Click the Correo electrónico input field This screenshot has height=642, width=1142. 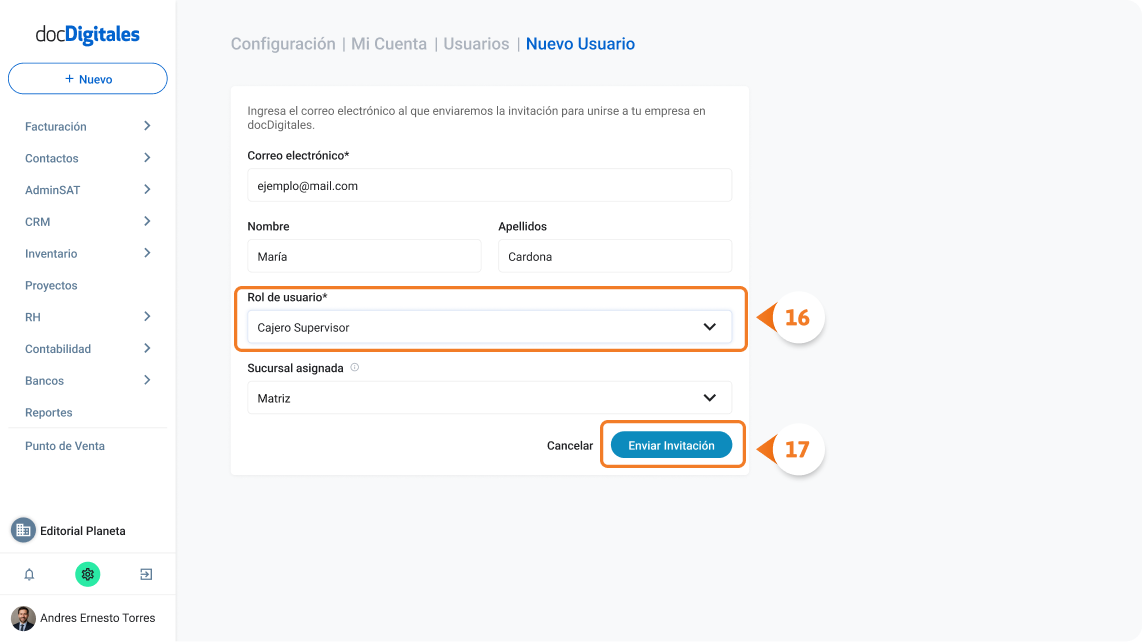pyautogui.click(x=489, y=186)
